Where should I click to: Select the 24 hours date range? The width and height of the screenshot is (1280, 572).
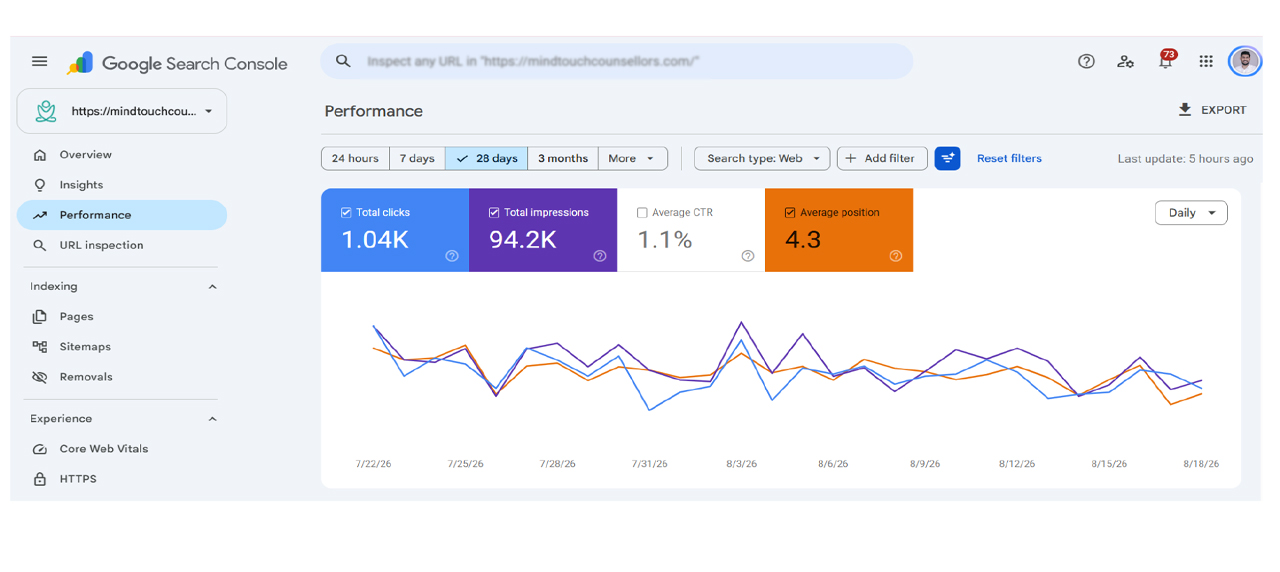point(355,158)
